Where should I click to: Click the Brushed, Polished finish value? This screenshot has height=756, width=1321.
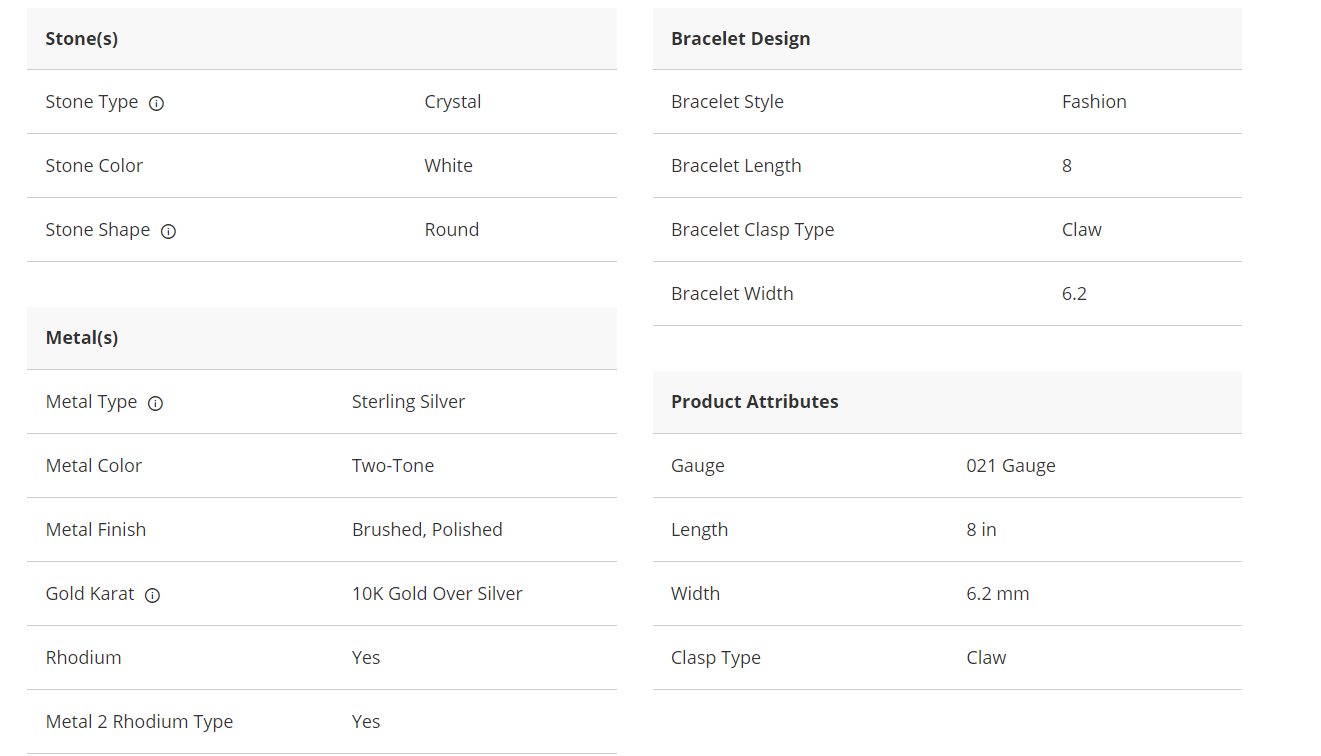pos(427,530)
